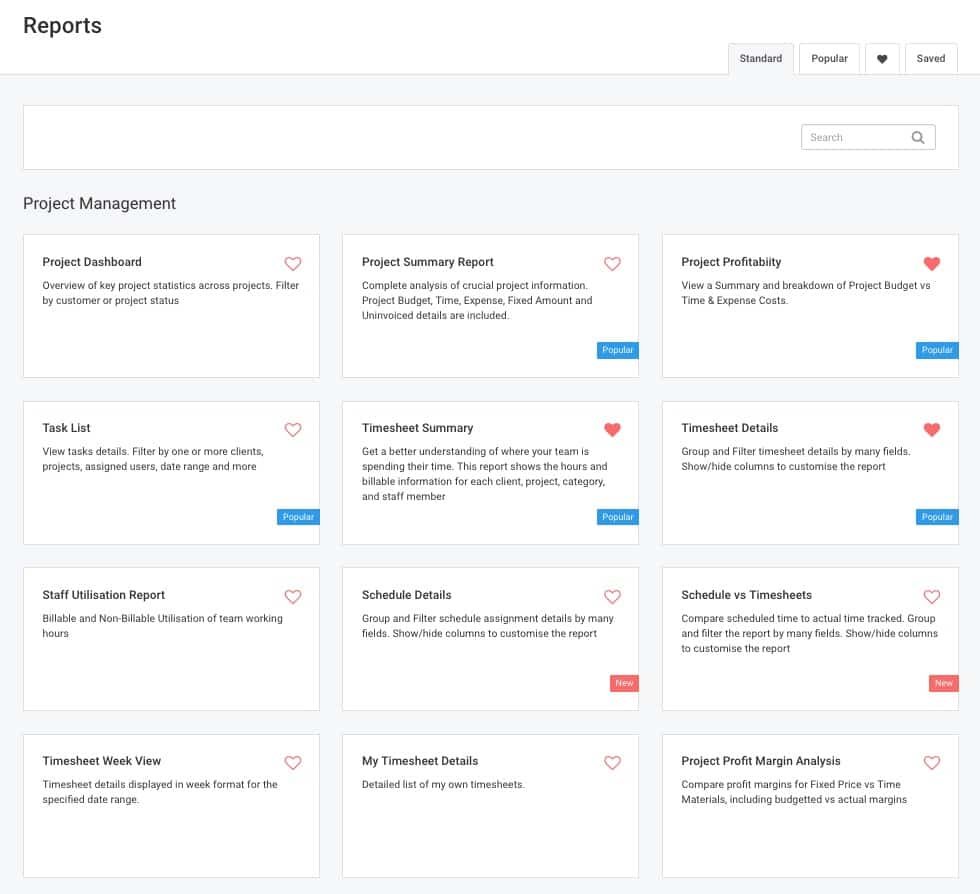Favorite the Project Dashboard report
This screenshot has width=980, height=894.
(x=293, y=264)
